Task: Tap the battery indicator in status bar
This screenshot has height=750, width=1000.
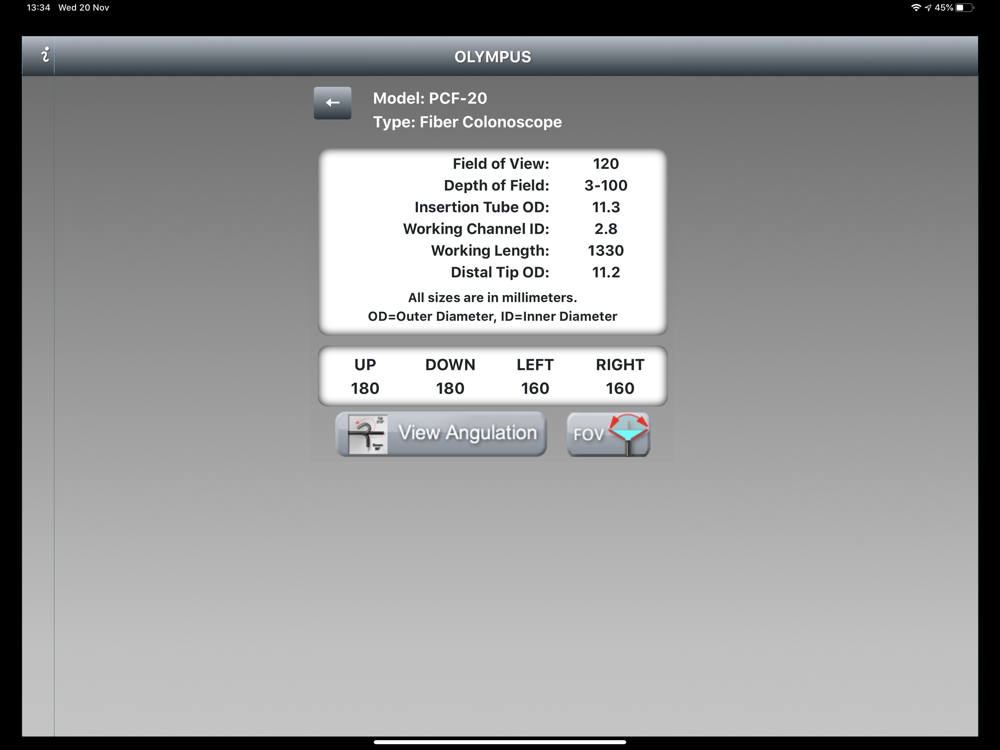Action: [x=964, y=8]
